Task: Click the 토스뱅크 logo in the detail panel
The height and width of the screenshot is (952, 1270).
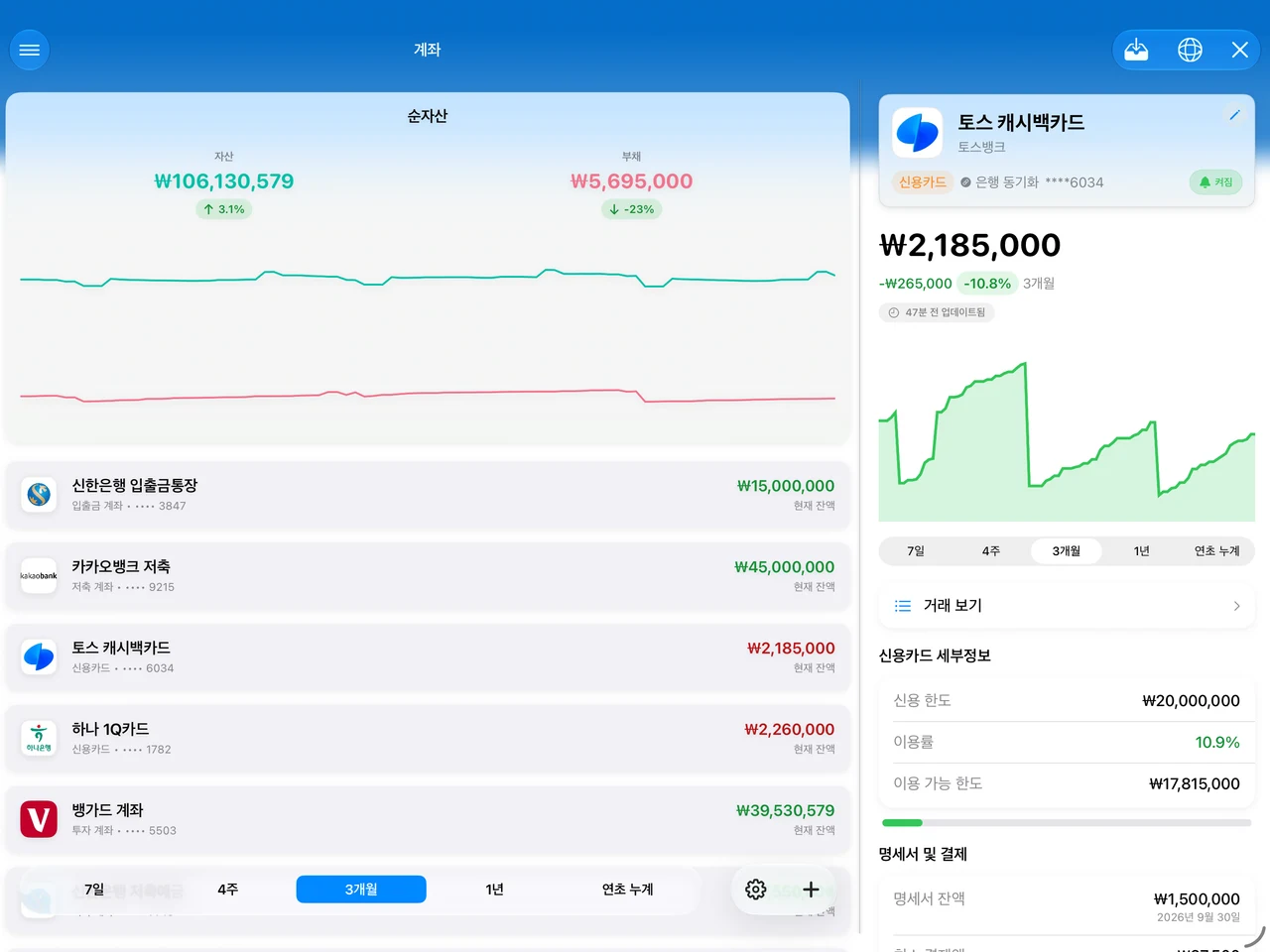Action: click(918, 133)
